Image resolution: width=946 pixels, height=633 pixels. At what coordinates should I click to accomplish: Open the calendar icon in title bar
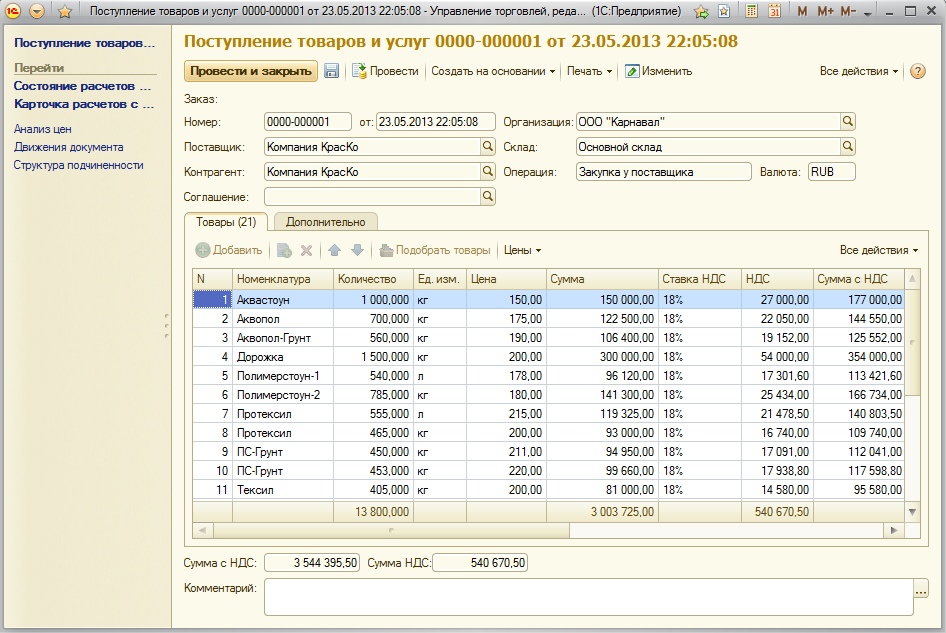tap(774, 11)
